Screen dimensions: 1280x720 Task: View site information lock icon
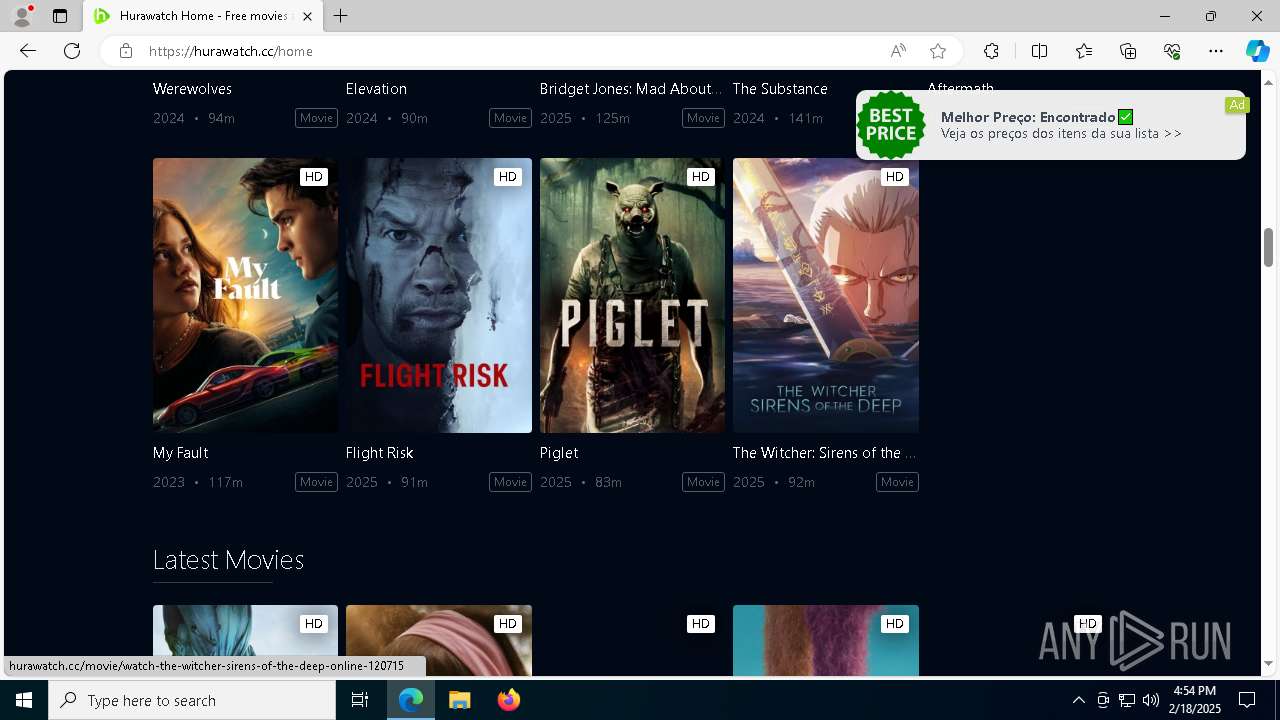click(125, 51)
